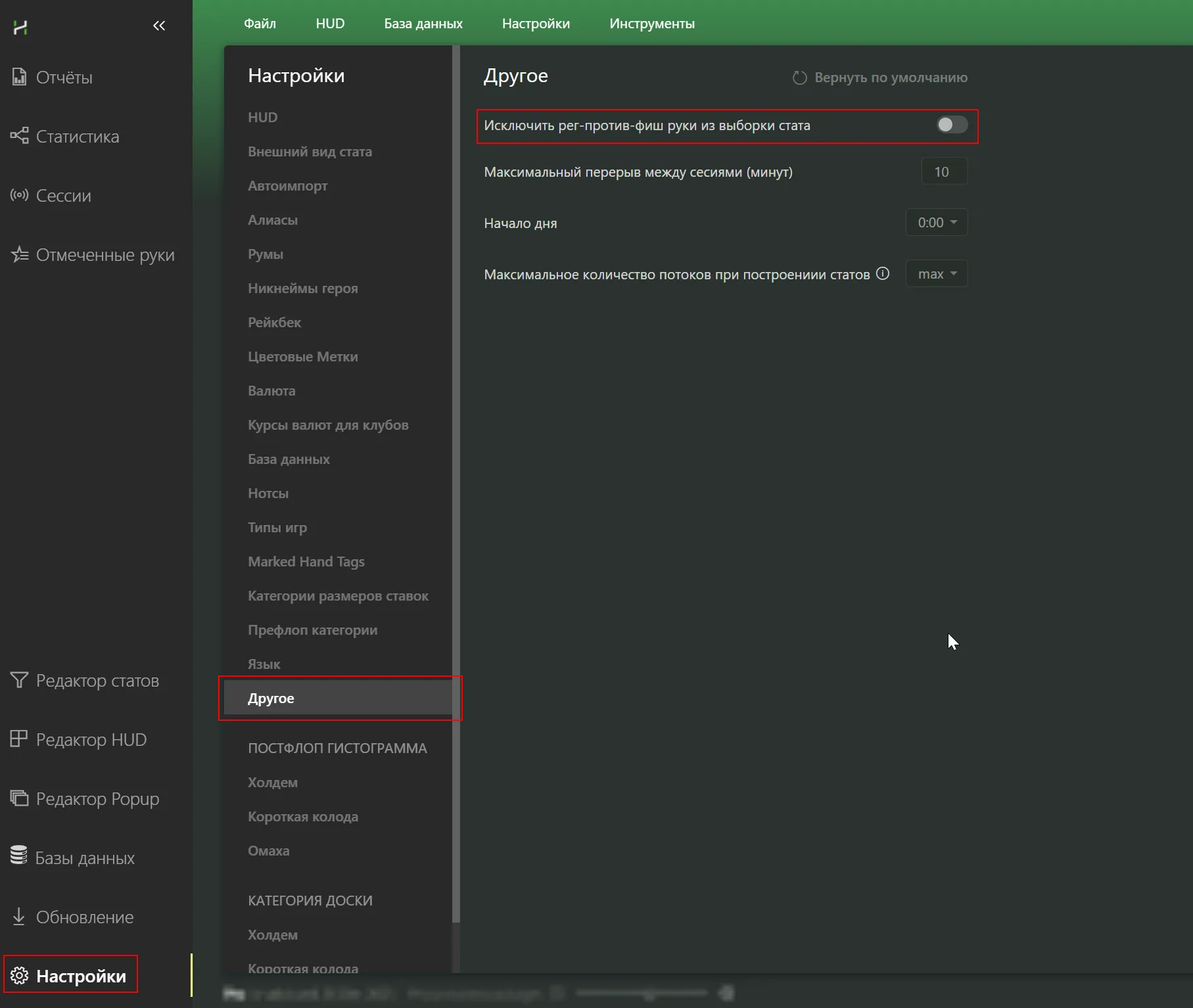Open the Настройки top menu

point(536,24)
